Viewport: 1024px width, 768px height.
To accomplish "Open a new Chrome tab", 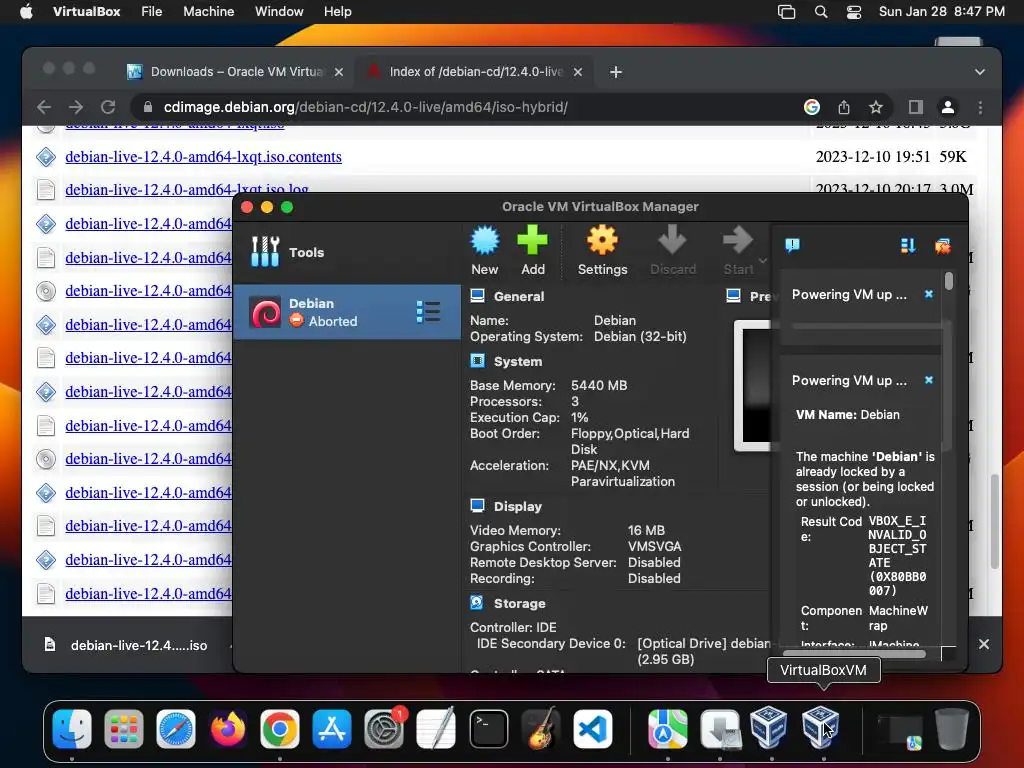I will [x=616, y=72].
